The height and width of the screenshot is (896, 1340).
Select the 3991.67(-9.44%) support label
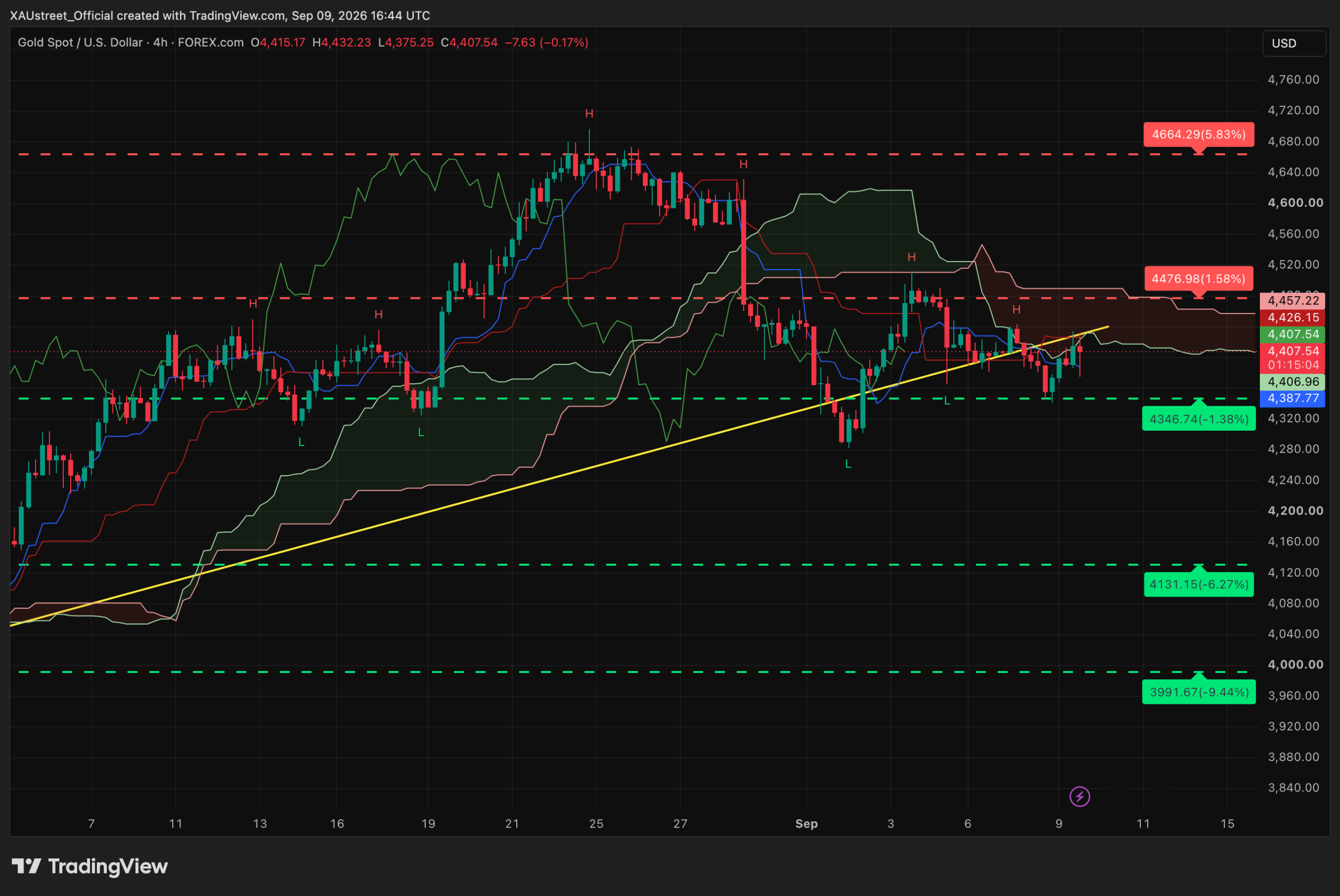tap(1199, 691)
